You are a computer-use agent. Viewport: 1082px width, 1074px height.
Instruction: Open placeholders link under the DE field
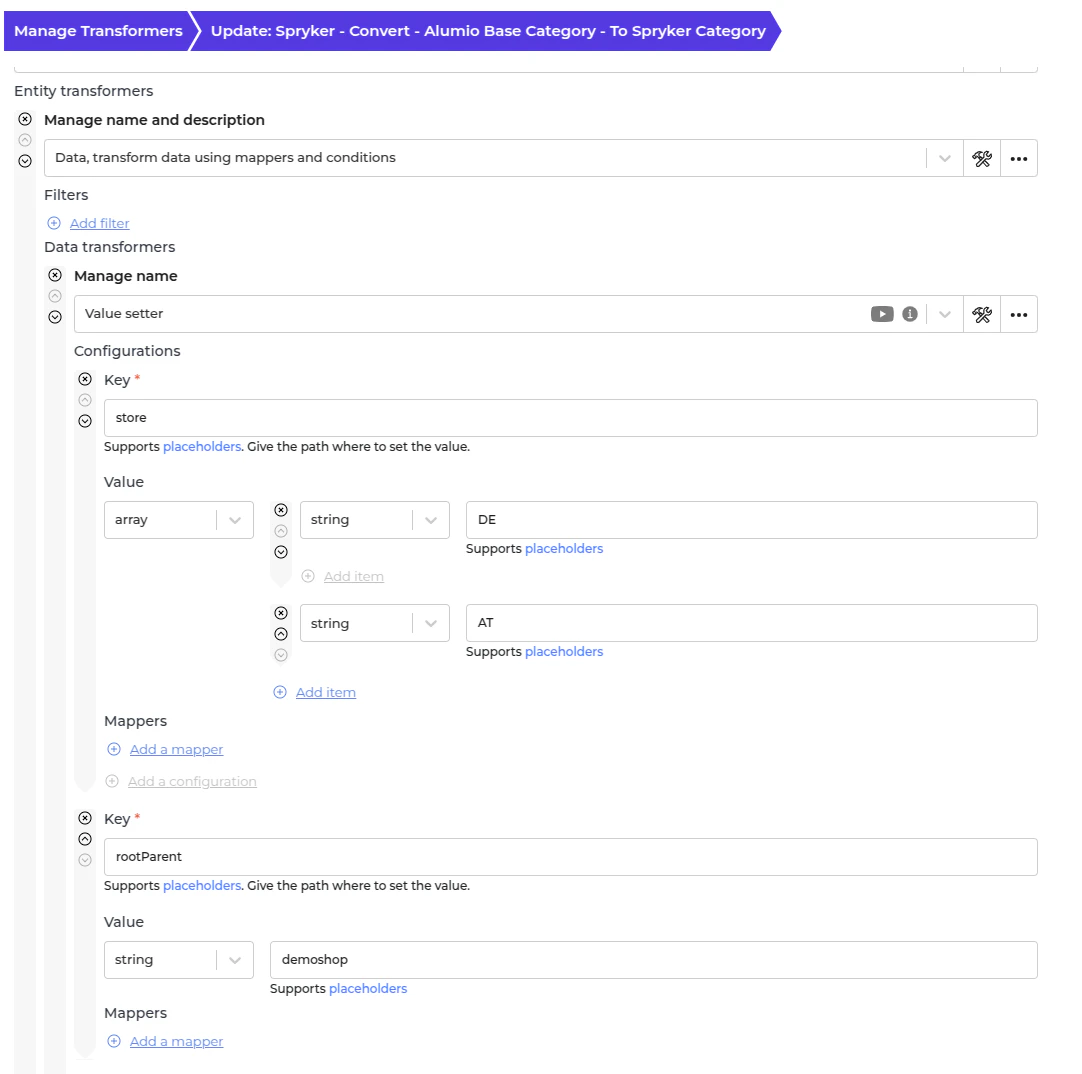(564, 548)
